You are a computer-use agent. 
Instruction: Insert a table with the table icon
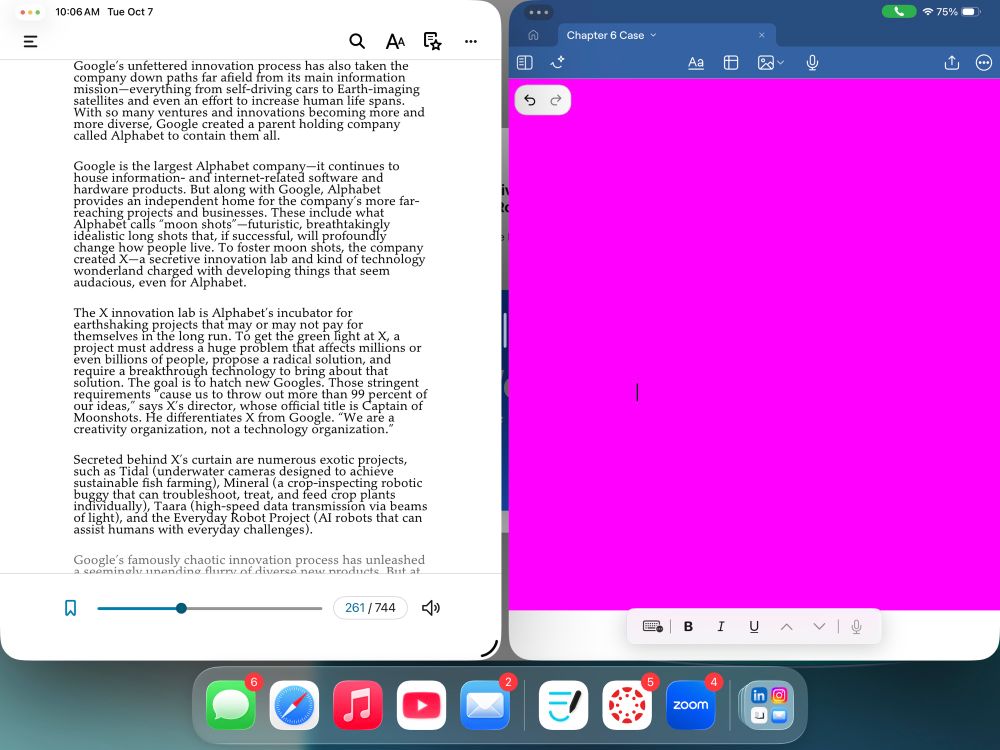[731, 62]
